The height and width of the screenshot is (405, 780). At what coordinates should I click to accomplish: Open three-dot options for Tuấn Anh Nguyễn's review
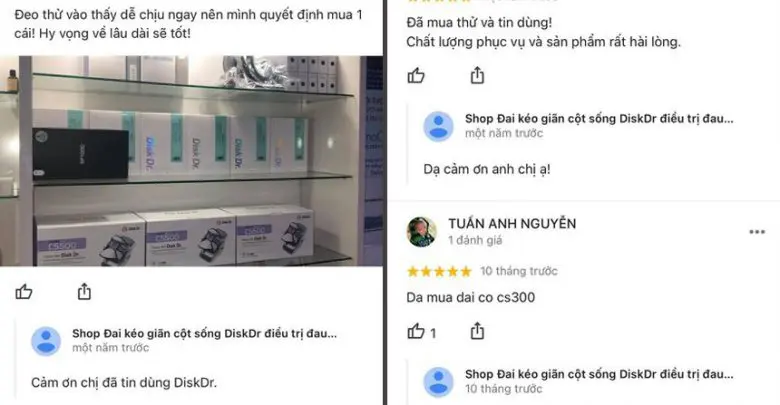[x=757, y=232]
